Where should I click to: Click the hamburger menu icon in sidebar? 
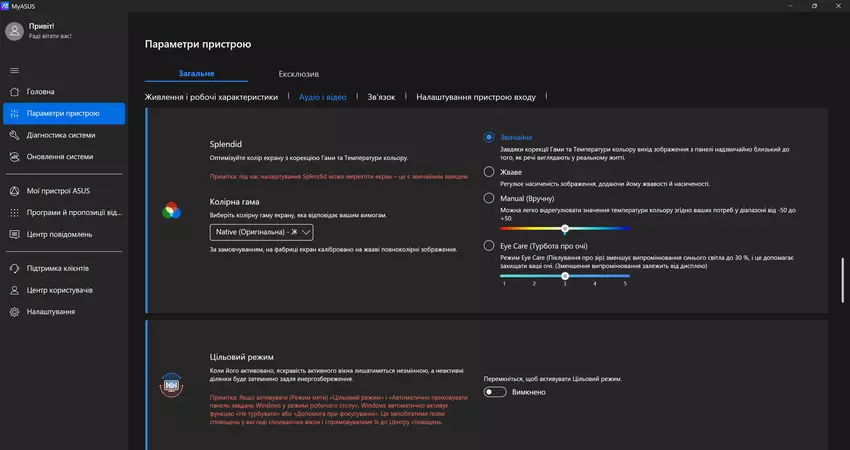click(14, 70)
